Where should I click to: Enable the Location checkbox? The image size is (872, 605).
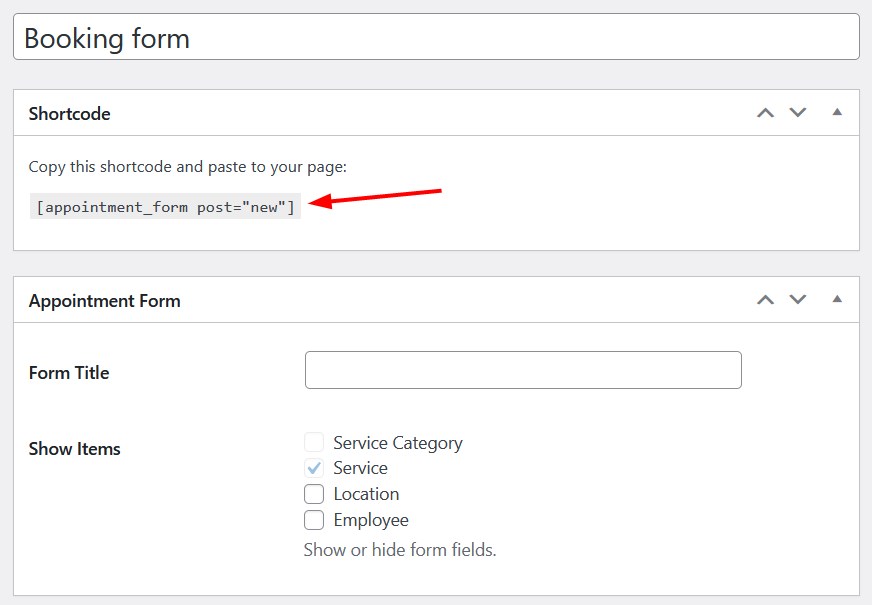[x=314, y=494]
